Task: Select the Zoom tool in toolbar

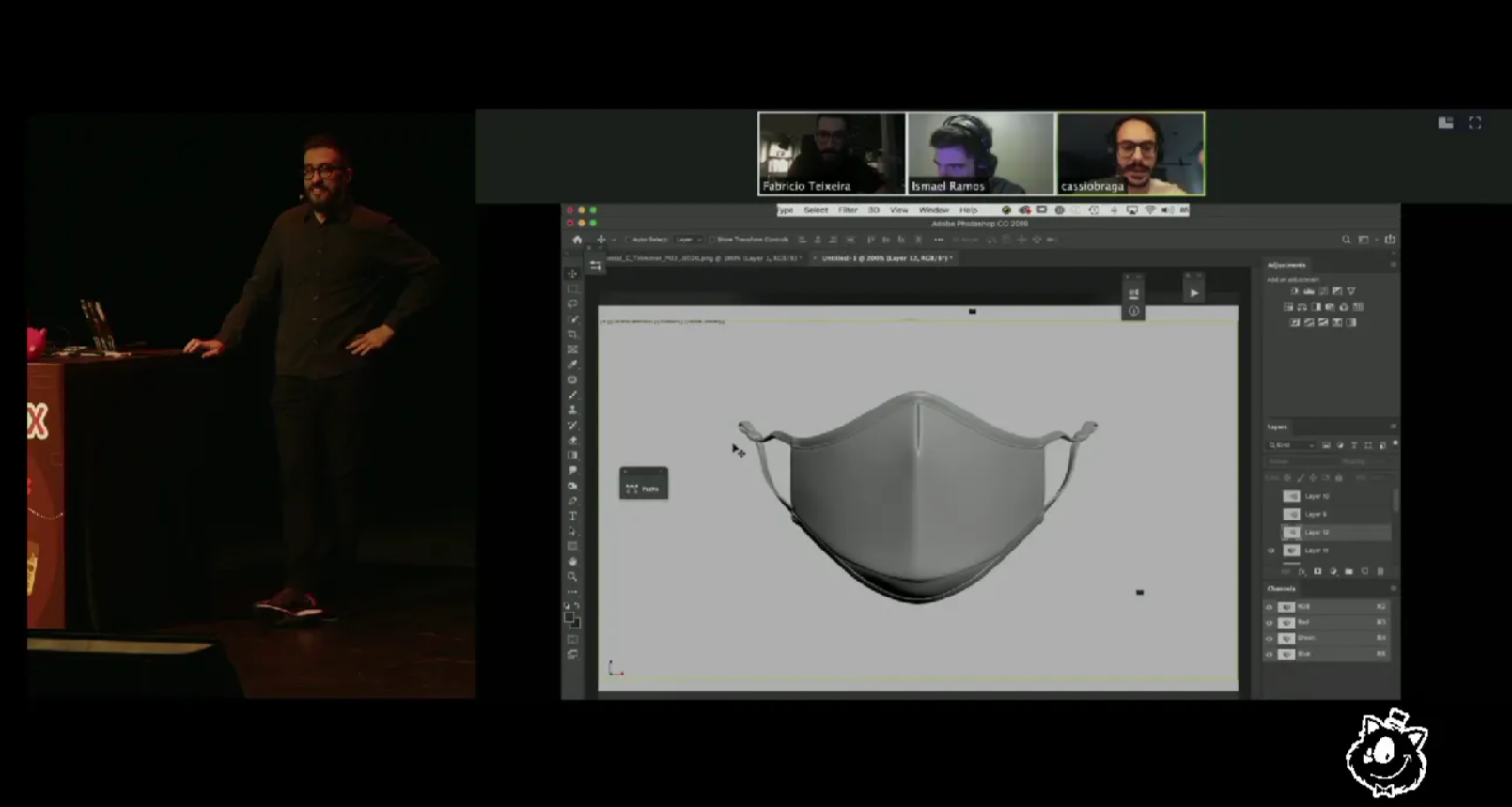Action: (x=572, y=576)
